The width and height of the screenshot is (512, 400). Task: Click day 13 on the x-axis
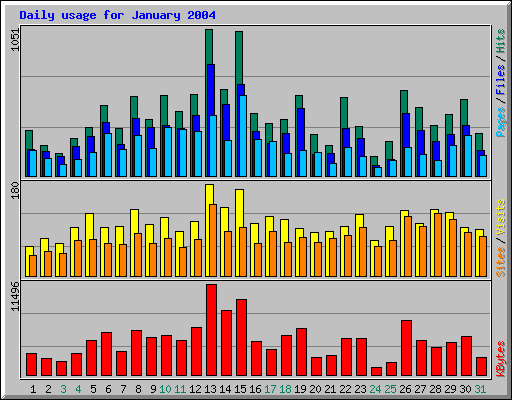click(x=210, y=389)
